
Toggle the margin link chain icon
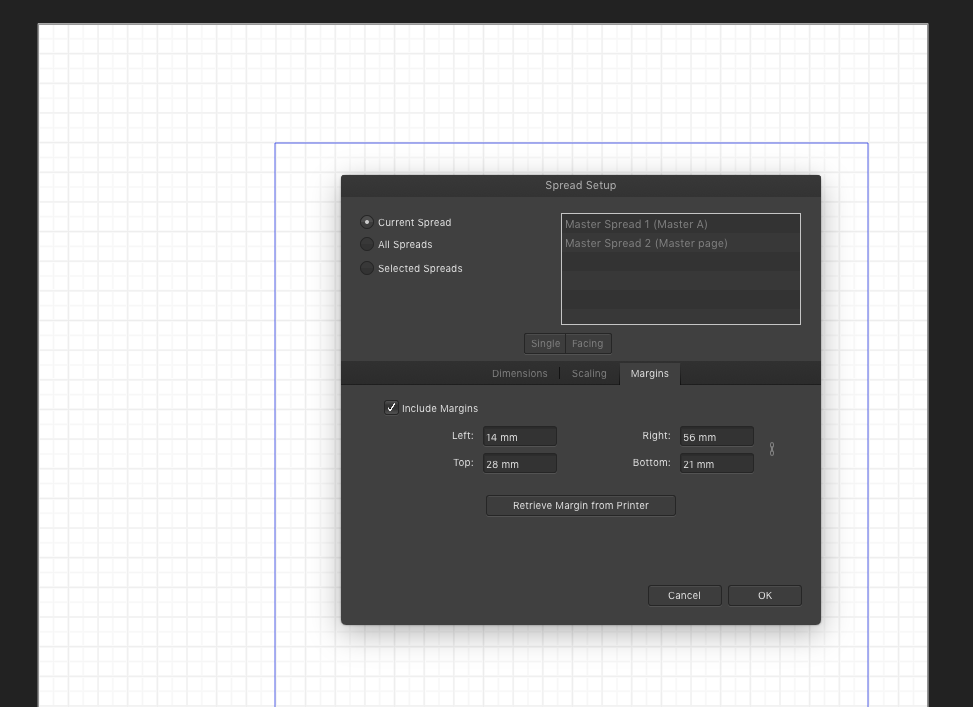pyautogui.click(x=772, y=449)
